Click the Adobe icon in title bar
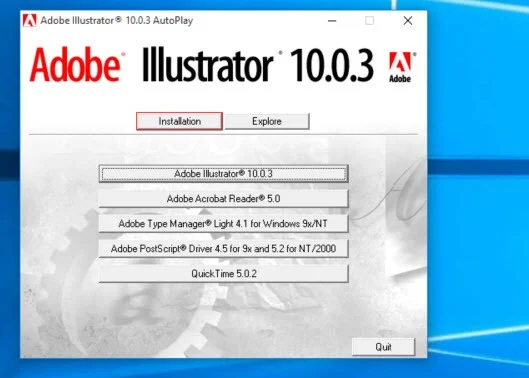The image size is (529, 378). tap(29, 21)
